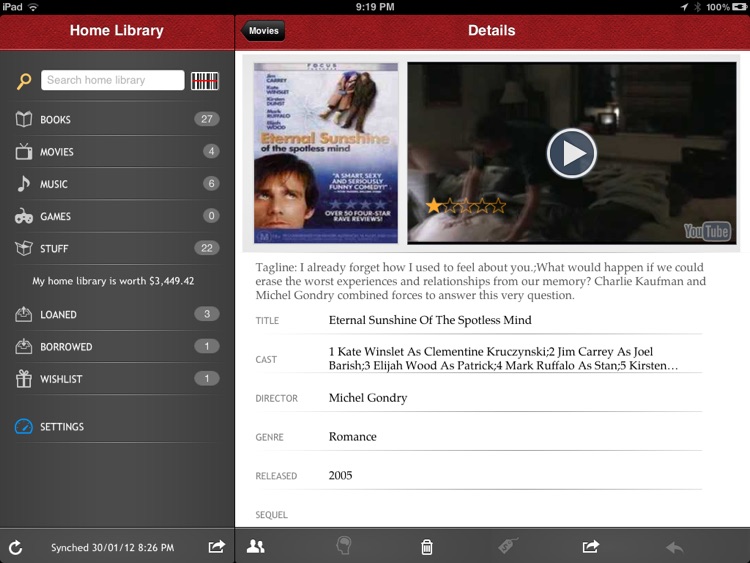Tap the reply arrow icon in the toolbar
The height and width of the screenshot is (563, 750).
point(674,547)
